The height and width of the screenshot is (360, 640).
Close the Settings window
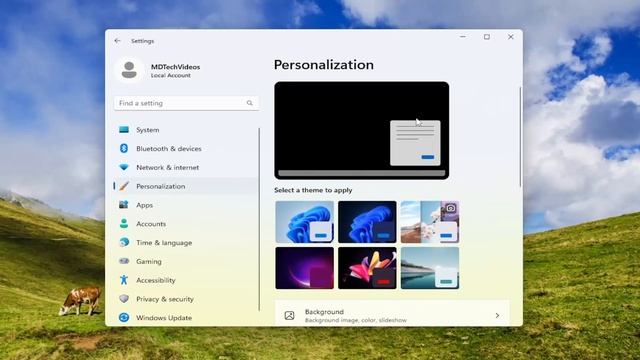coord(511,37)
